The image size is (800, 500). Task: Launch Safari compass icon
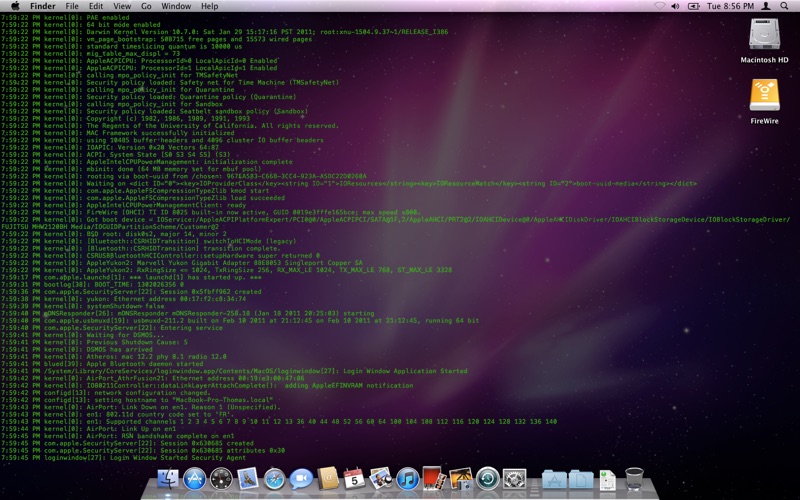point(274,480)
